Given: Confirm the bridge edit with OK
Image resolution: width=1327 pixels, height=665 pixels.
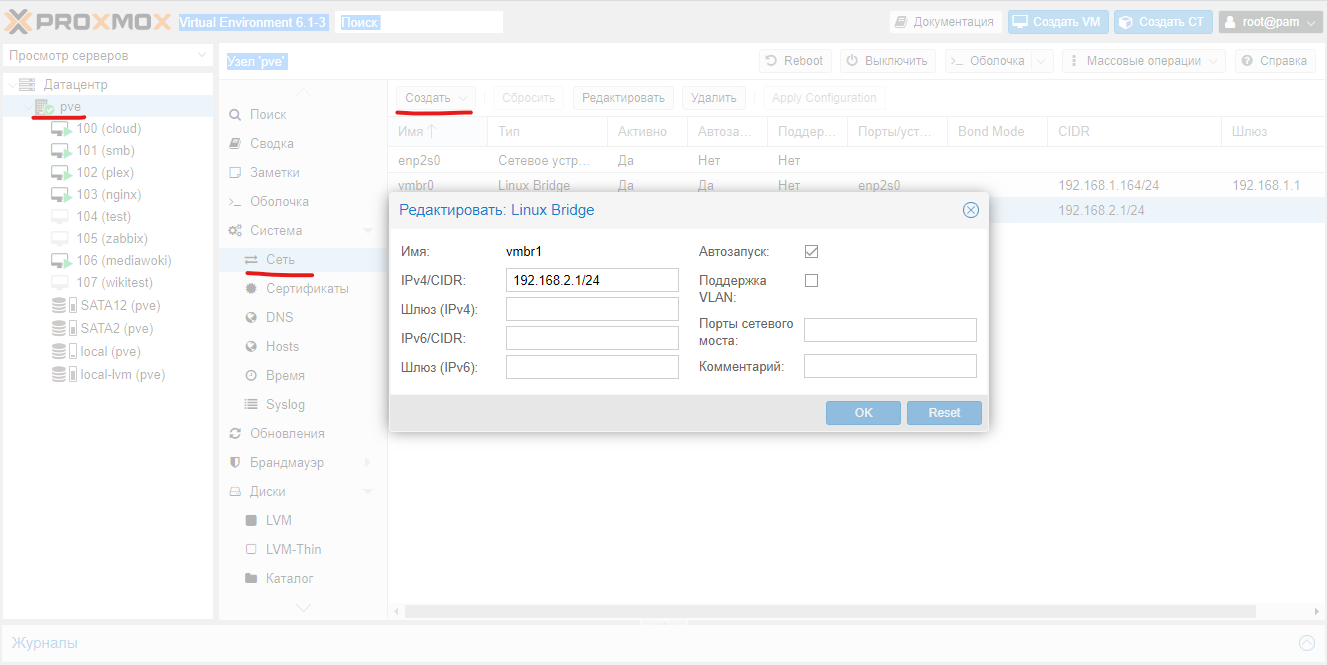Looking at the screenshot, I should 863,413.
